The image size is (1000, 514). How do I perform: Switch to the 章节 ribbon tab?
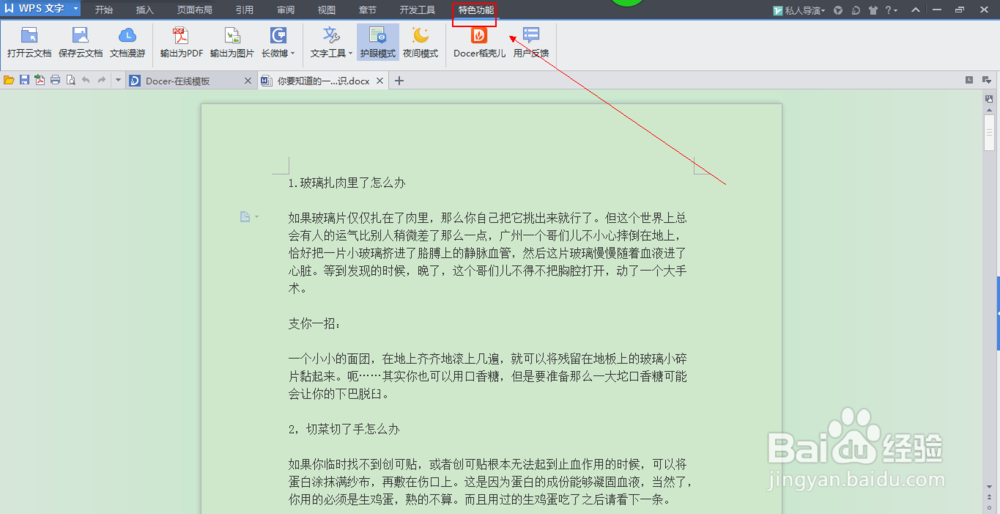tap(367, 10)
